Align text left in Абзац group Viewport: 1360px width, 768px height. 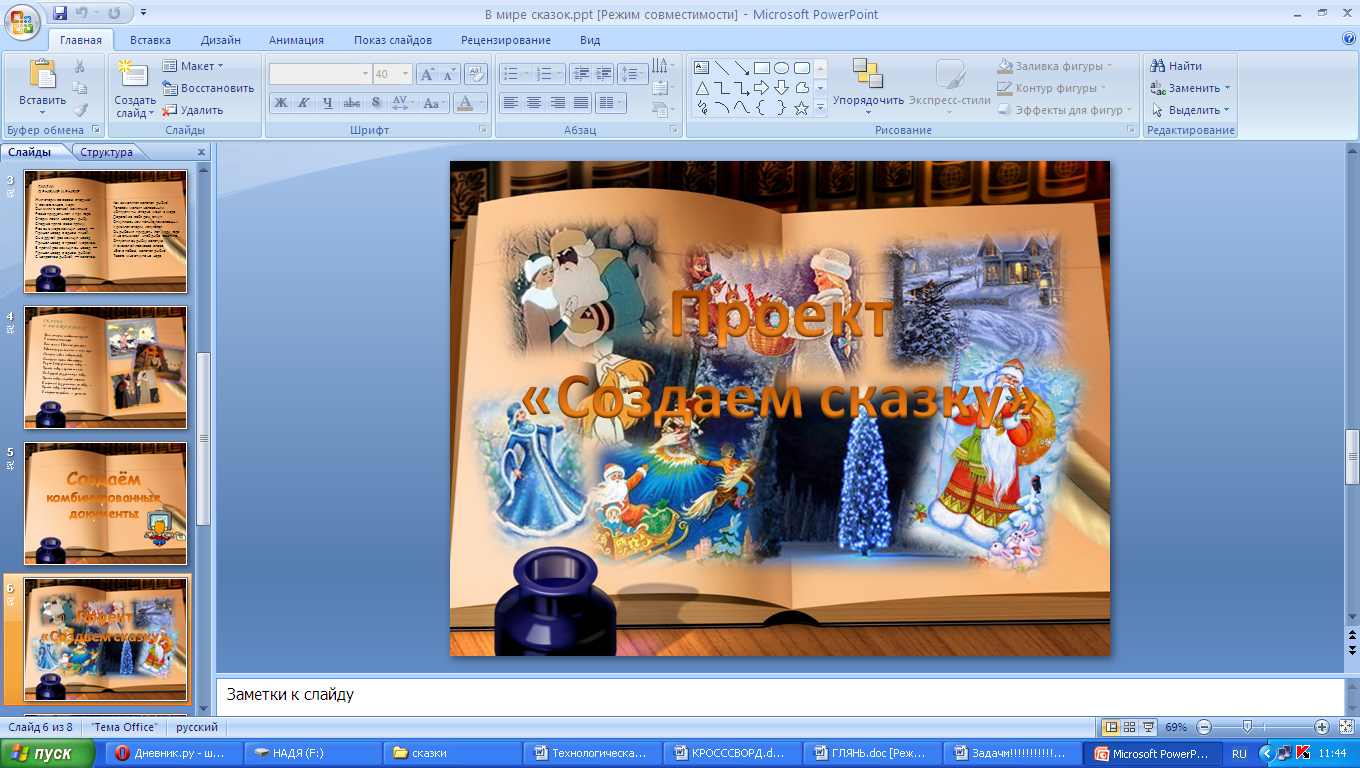511,102
